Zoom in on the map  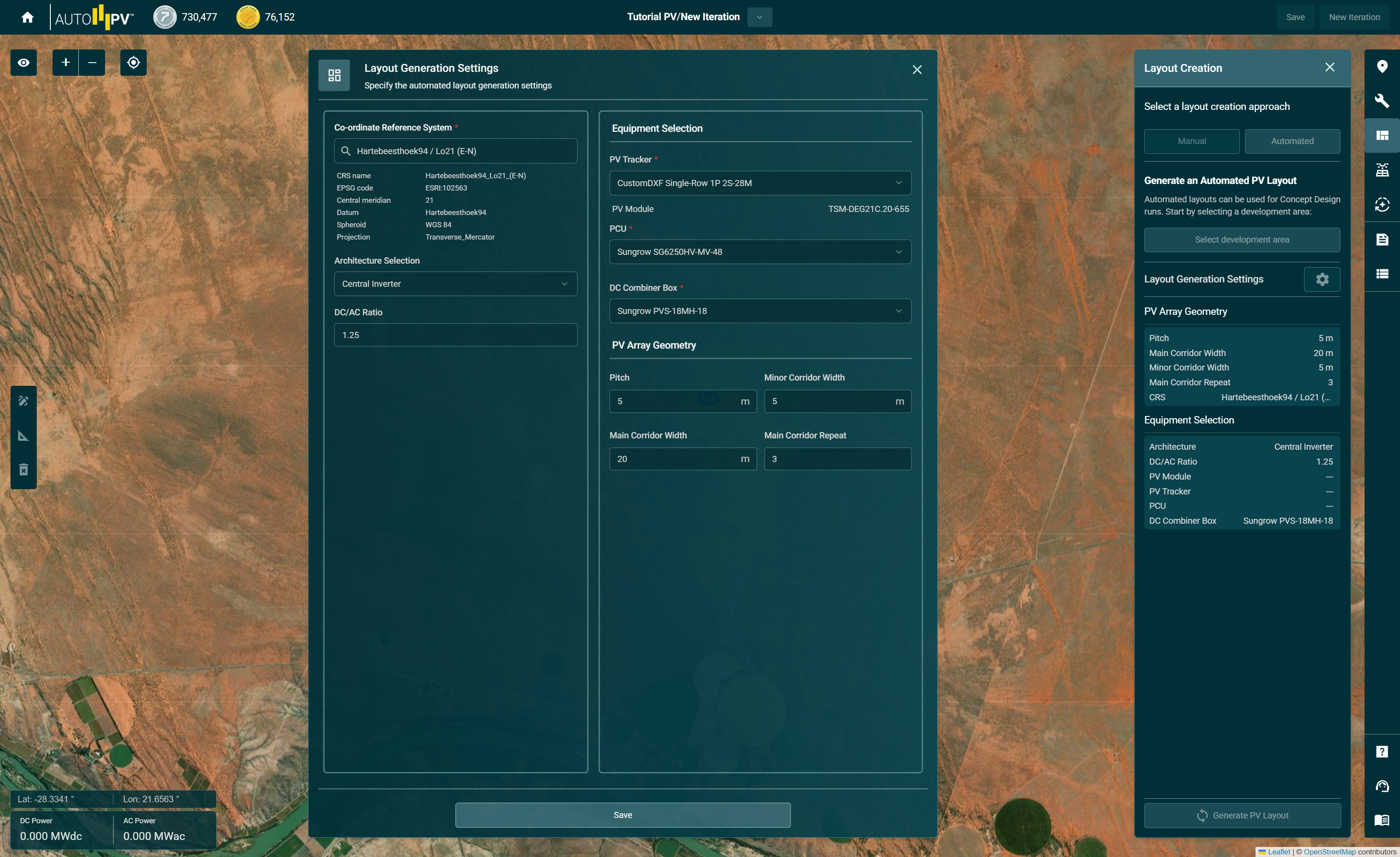(x=65, y=63)
